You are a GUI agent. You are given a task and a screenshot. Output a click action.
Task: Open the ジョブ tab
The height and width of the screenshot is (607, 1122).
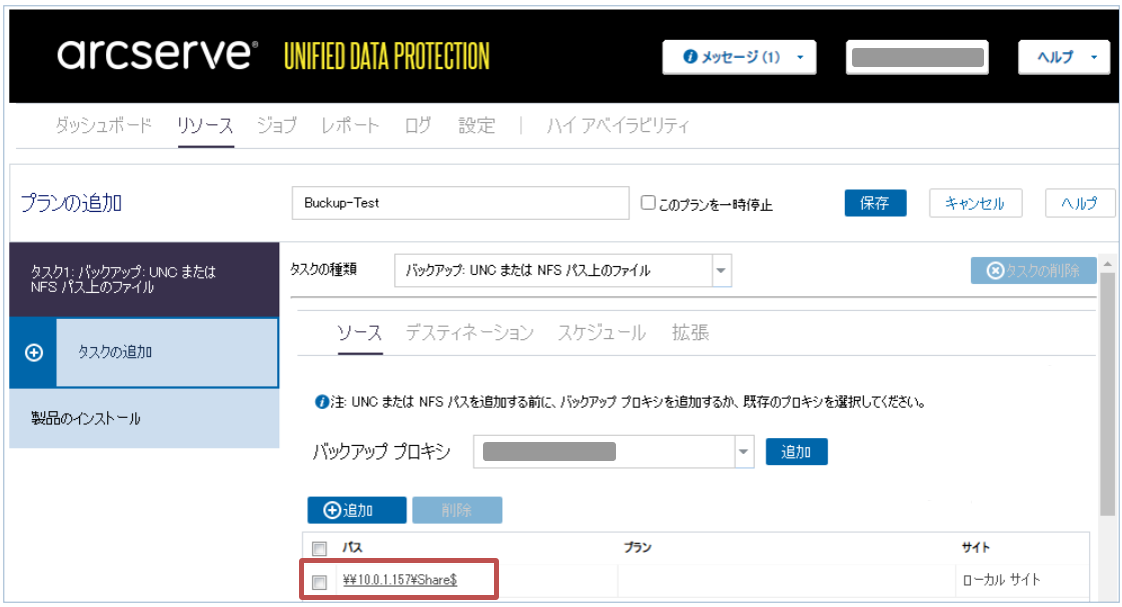(x=277, y=125)
